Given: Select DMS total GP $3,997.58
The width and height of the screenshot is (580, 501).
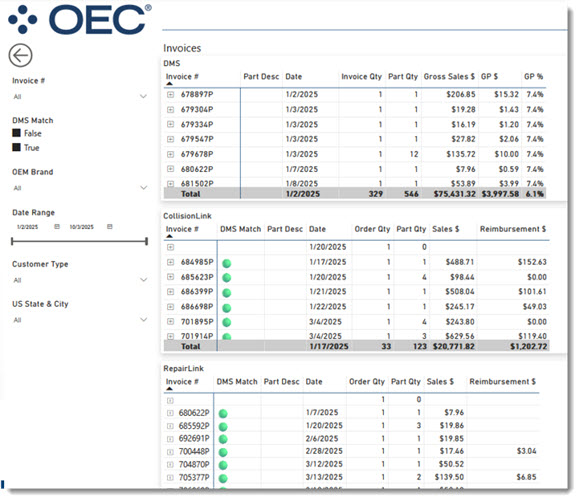Looking at the screenshot, I should tap(500, 194).
